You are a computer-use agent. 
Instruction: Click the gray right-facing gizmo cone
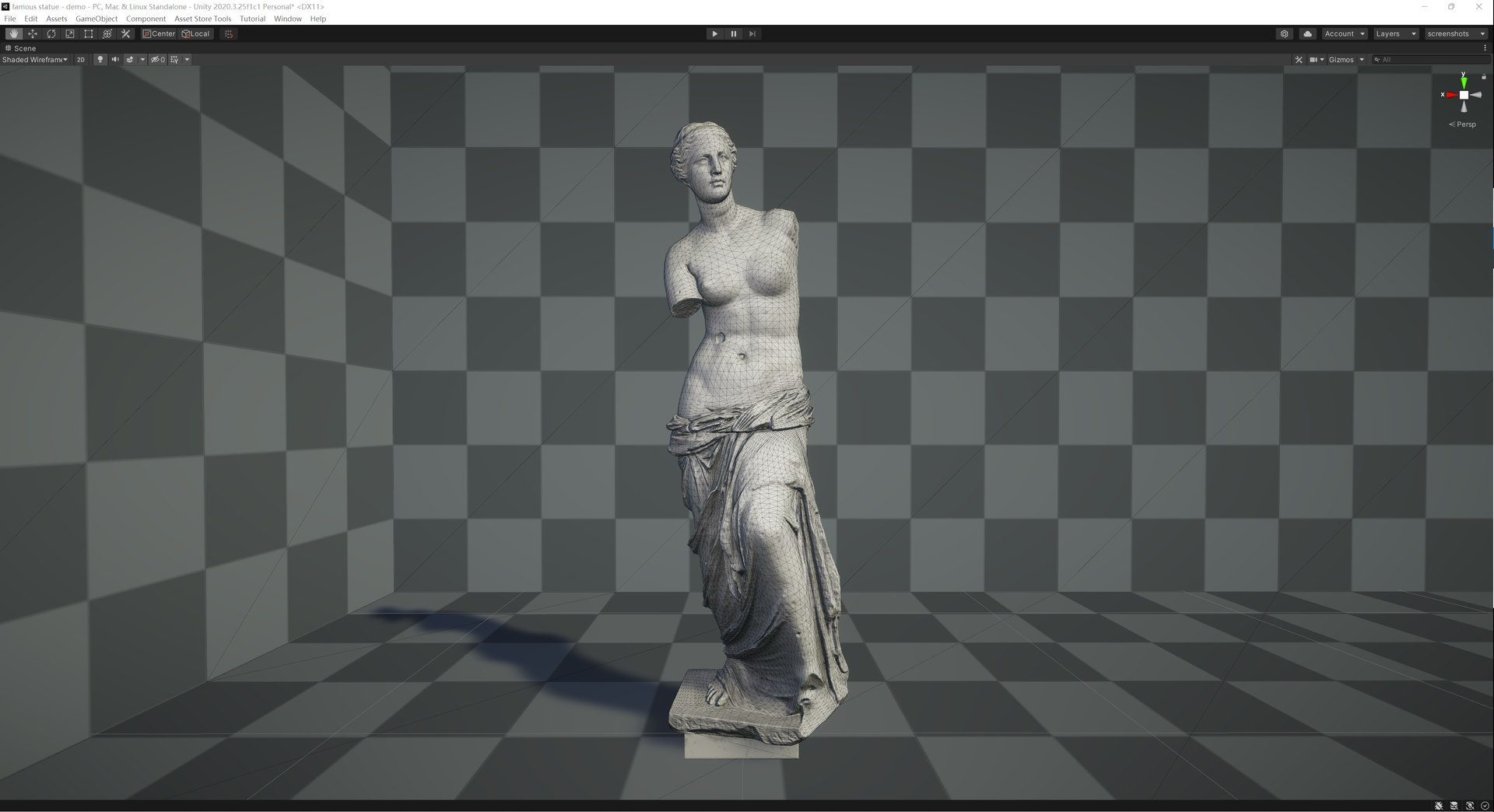click(x=1476, y=95)
